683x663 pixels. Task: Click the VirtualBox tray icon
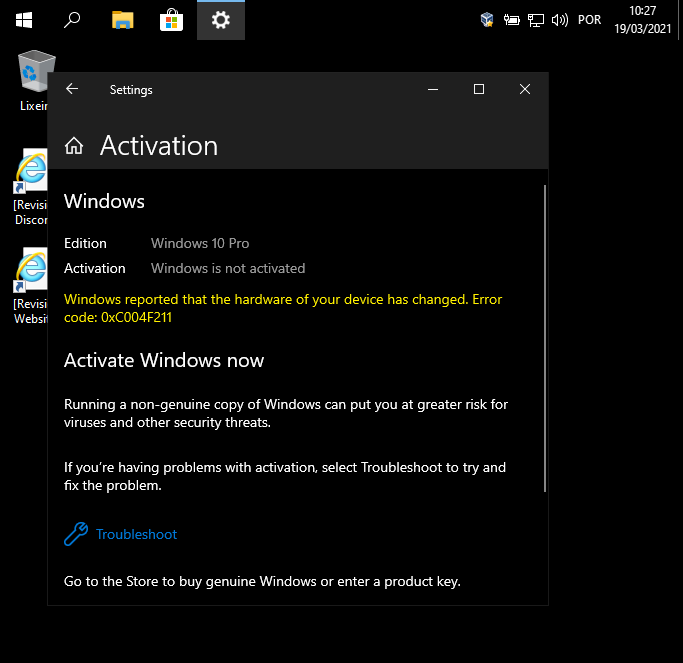click(x=487, y=20)
